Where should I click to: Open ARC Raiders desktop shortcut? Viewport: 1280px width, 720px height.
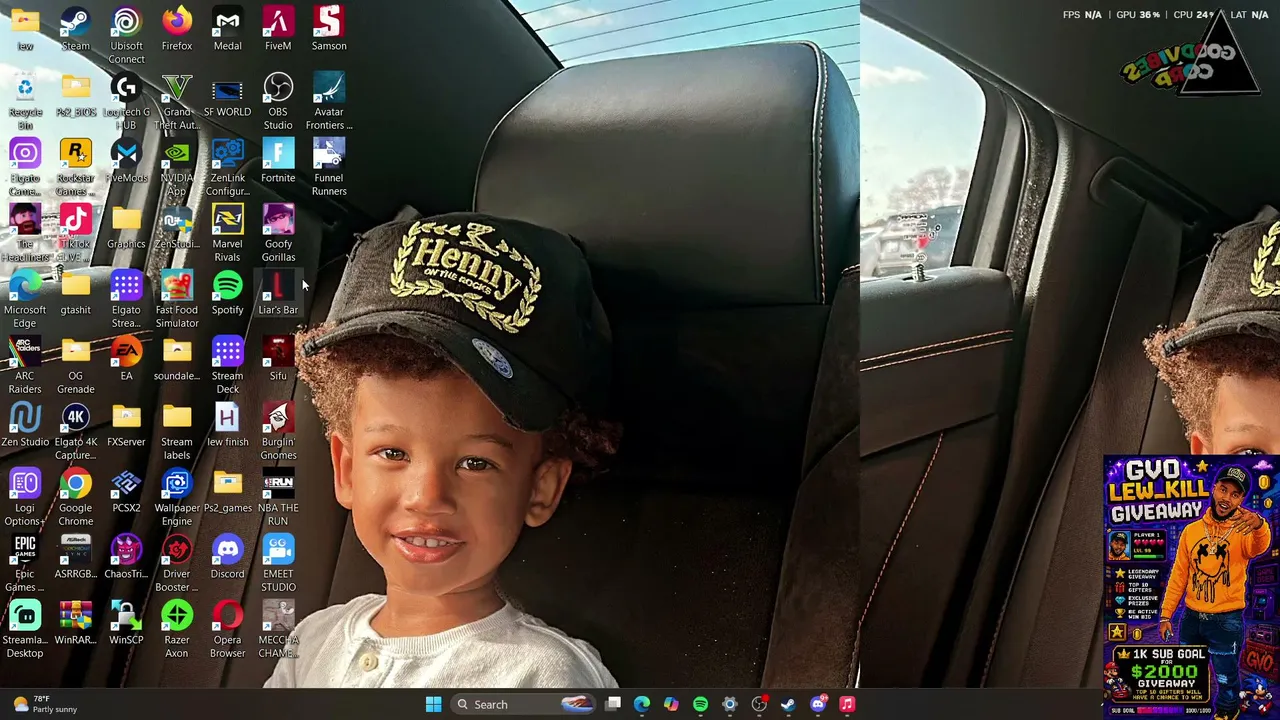[x=25, y=365]
